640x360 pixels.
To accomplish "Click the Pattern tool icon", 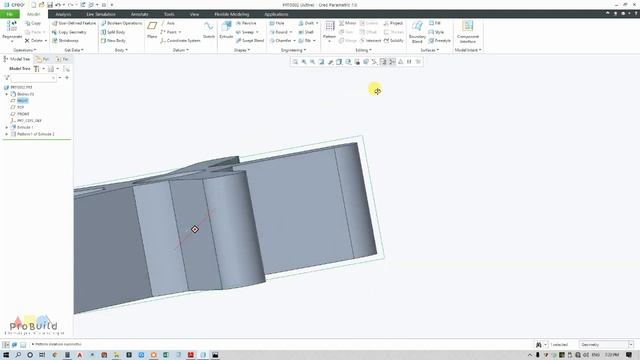I will coord(329,30).
